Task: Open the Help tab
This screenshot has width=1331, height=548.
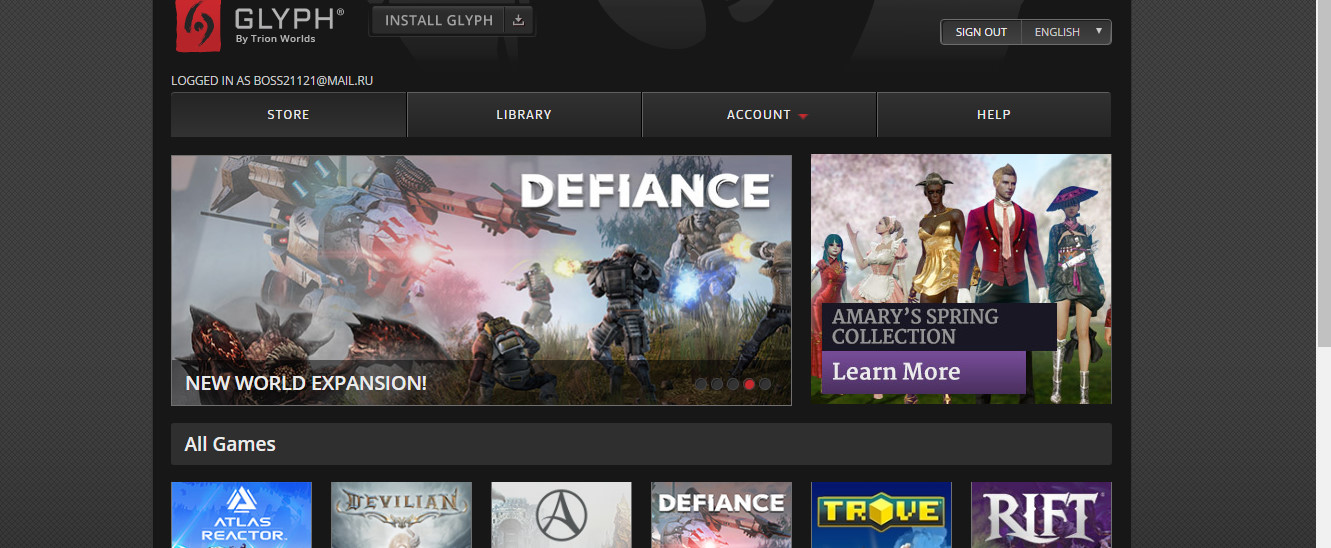Action: pos(994,115)
